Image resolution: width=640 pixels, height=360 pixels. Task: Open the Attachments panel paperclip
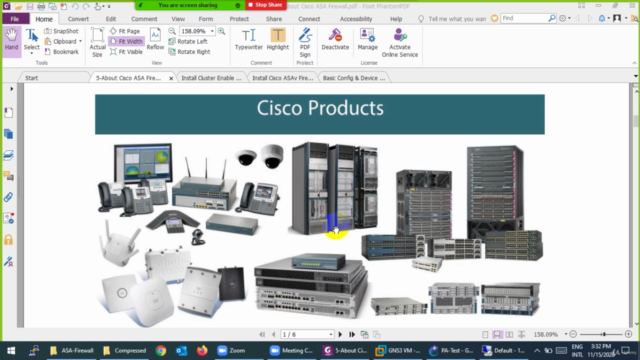tap(9, 197)
